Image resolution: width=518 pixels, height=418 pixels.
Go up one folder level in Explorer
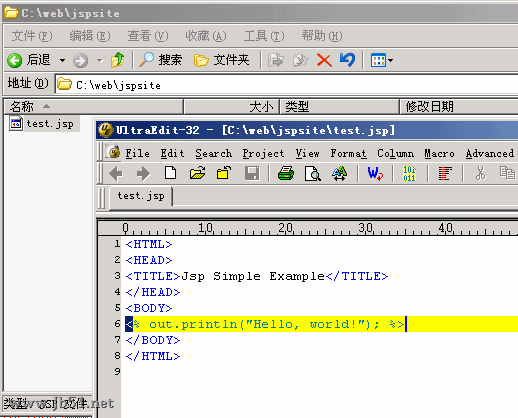coord(118,60)
